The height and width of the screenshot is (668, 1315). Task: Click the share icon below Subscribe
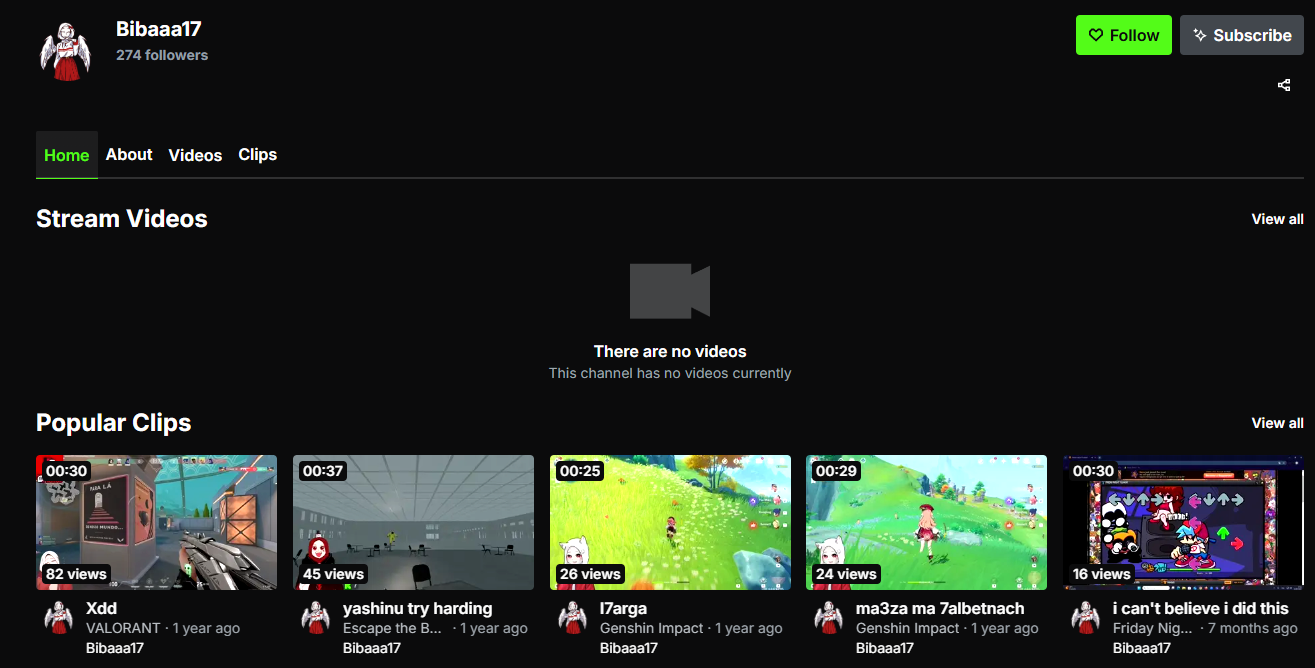coord(1284,85)
